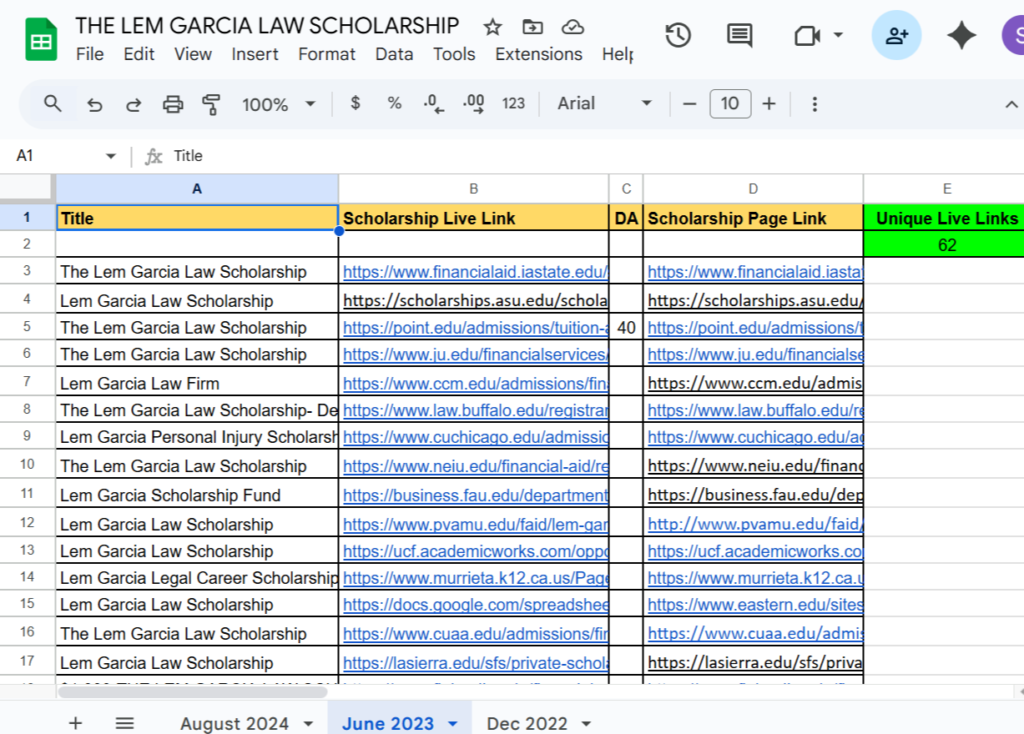Star this spreadsheet document
Image resolution: width=1024 pixels, height=734 pixels.
point(492,27)
